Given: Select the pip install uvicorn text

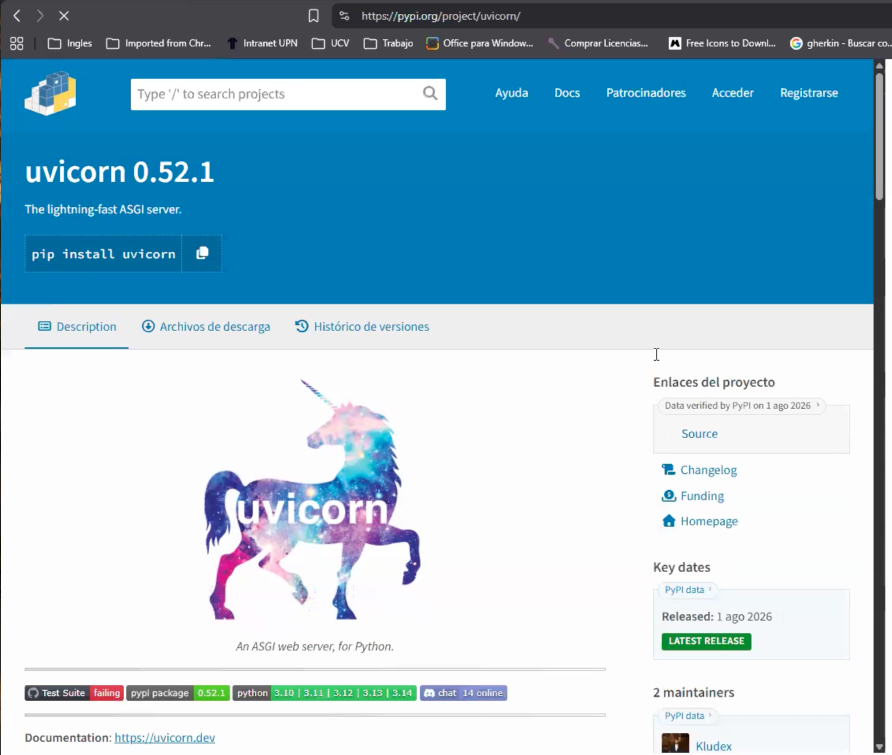Looking at the screenshot, I should pyautogui.click(x=103, y=254).
